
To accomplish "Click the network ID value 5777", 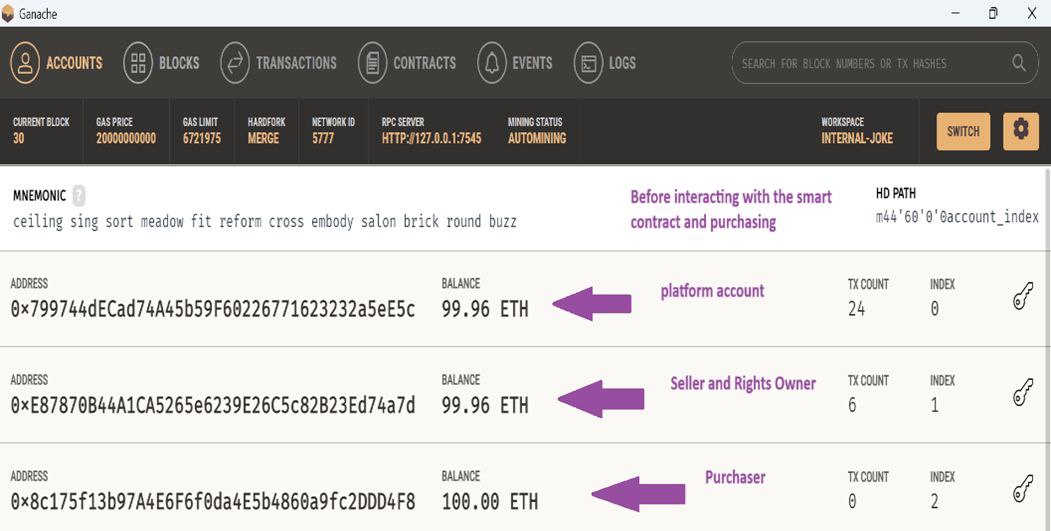I will (323, 139).
